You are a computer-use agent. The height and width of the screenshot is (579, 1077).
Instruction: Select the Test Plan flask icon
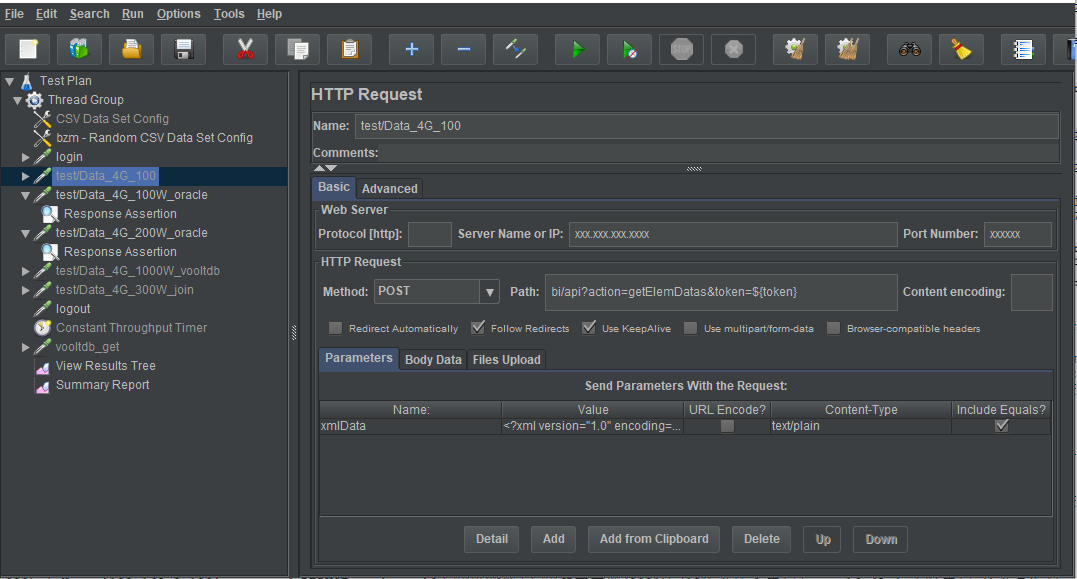[x=26, y=81]
